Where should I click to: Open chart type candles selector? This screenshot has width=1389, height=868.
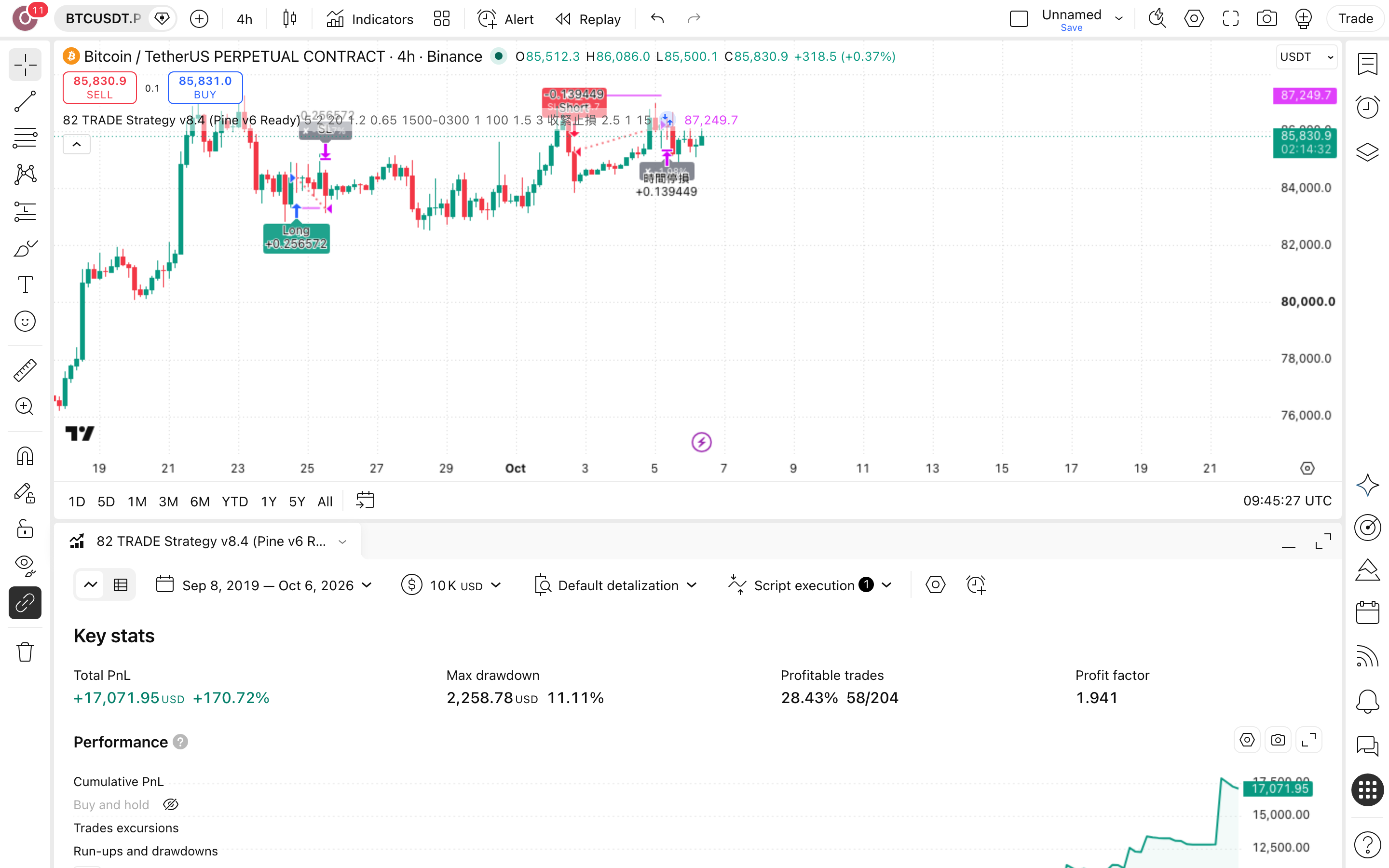point(290,19)
